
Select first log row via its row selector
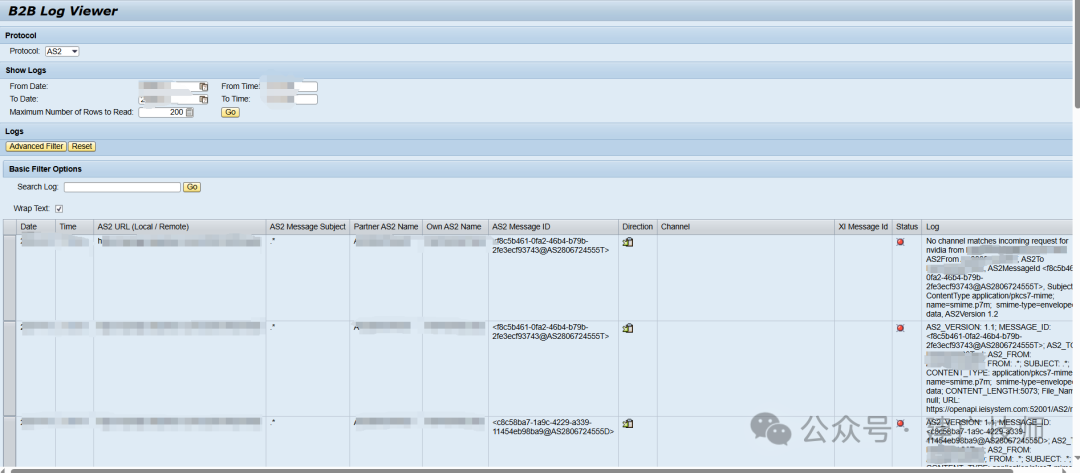pyautogui.click(x=10, y=277)
